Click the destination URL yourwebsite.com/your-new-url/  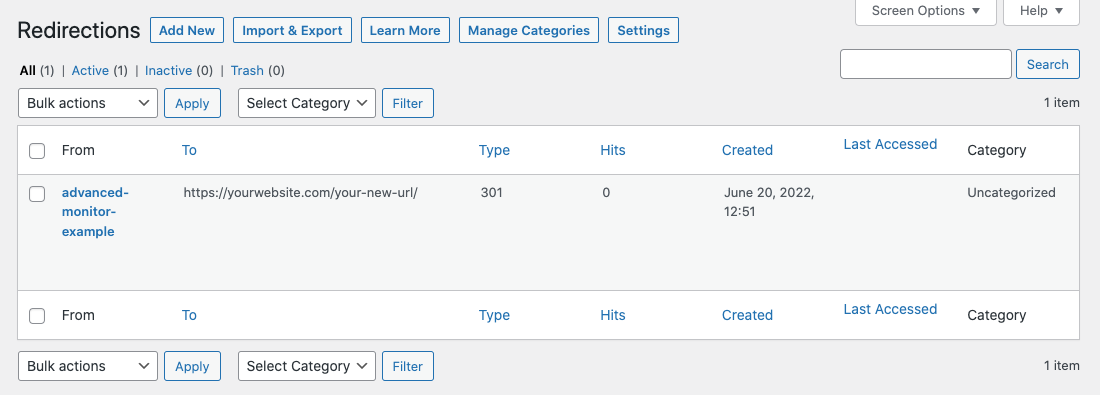(300, 192)
